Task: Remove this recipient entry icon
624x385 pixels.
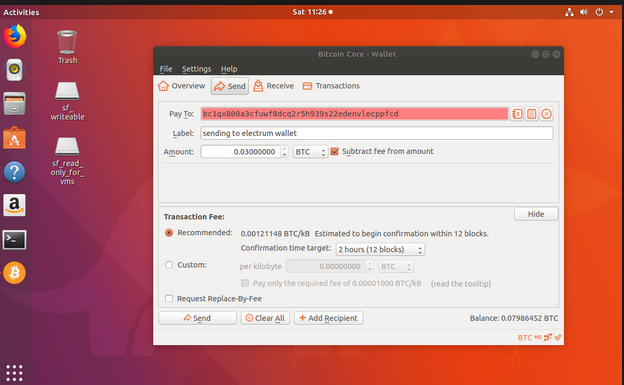Action: (546, 114)
